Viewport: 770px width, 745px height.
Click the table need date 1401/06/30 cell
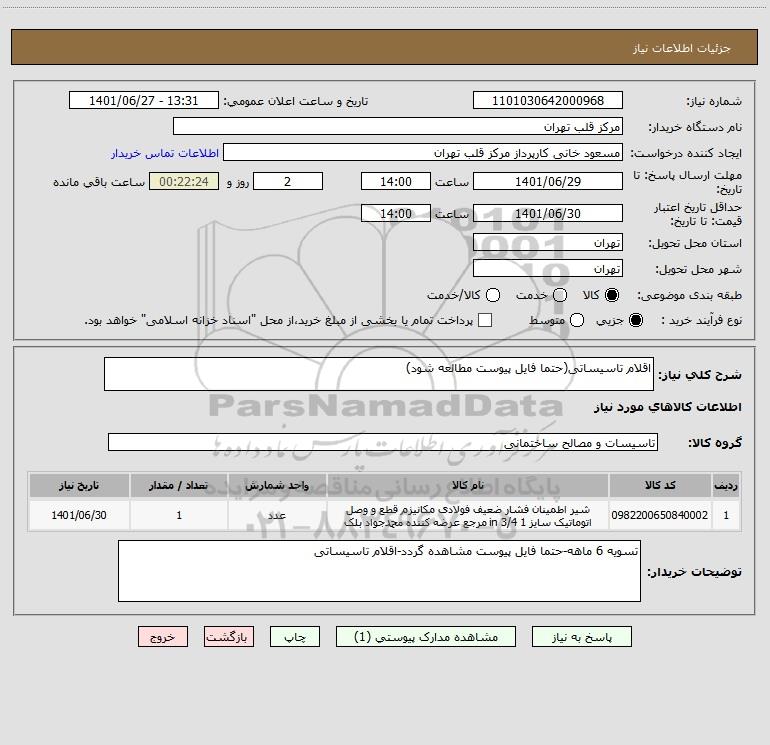[x=79, y=515]
